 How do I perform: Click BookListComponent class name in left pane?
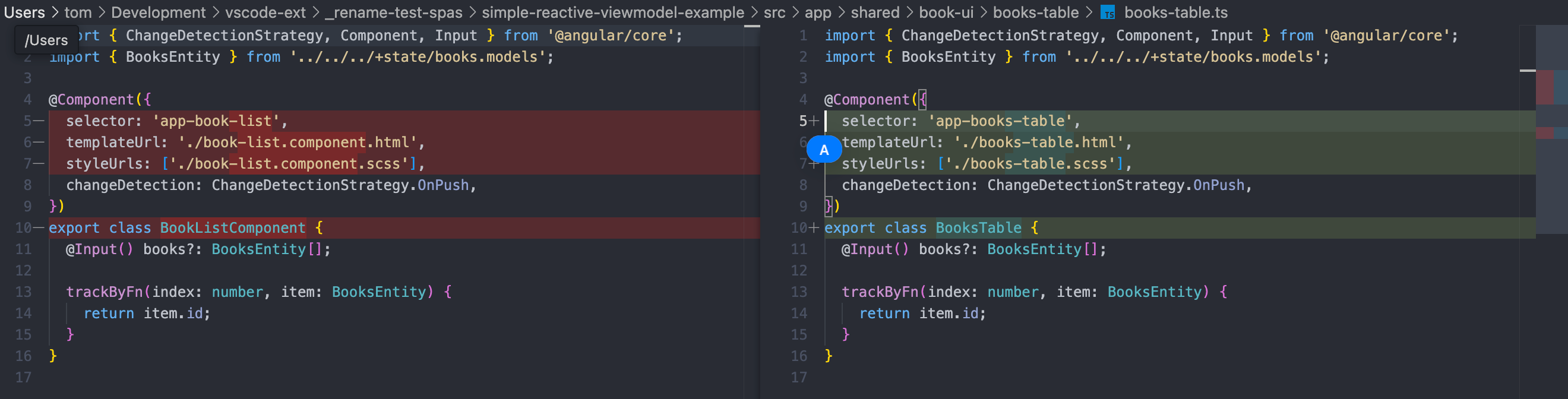pos(233,228)
